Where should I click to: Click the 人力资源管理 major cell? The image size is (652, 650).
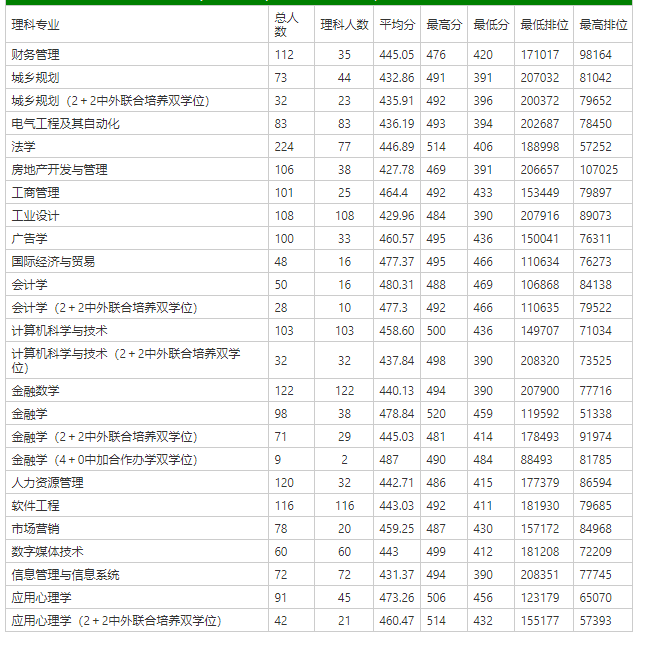(48, 483)
